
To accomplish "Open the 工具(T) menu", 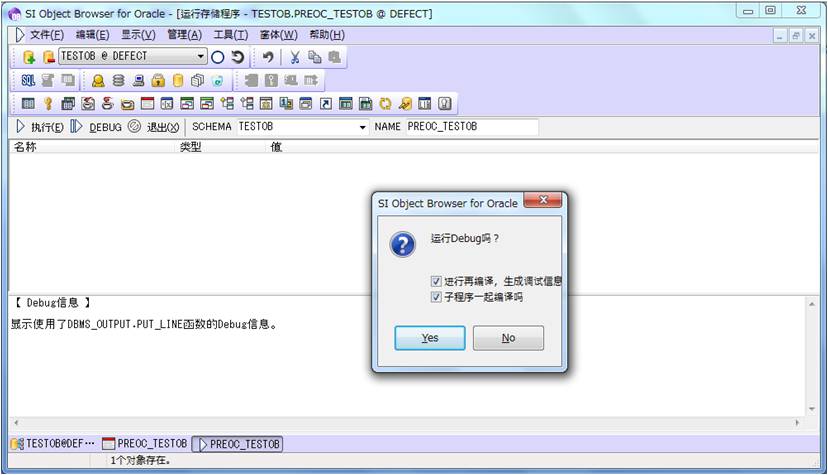I will click(x=230, y=35).
